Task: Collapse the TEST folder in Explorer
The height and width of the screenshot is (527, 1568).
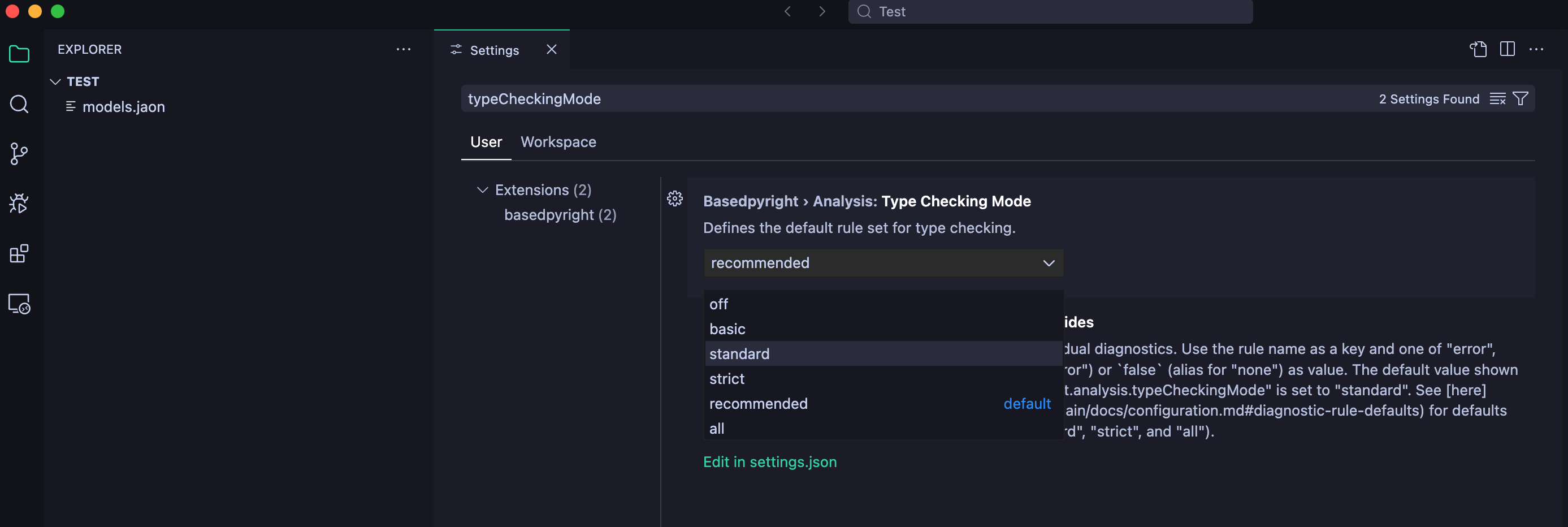Action: [x=55, y=81]
